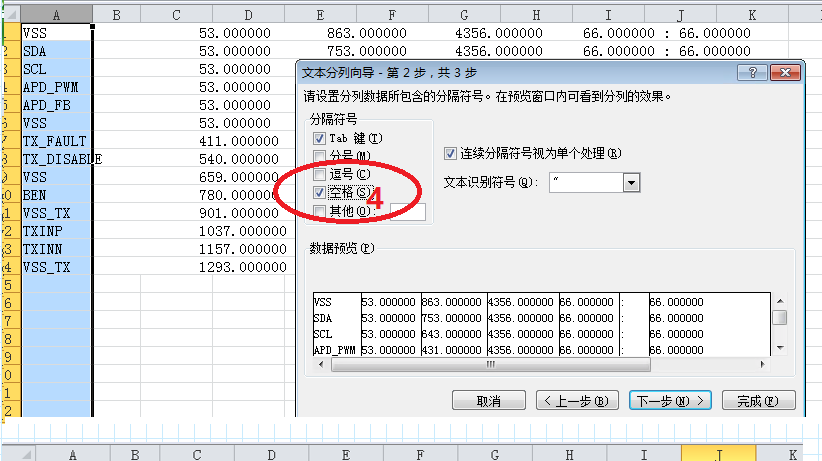Click data preview horizontal scroll left arrow
The width and height of the screenshot is (822, 461).
321,364
